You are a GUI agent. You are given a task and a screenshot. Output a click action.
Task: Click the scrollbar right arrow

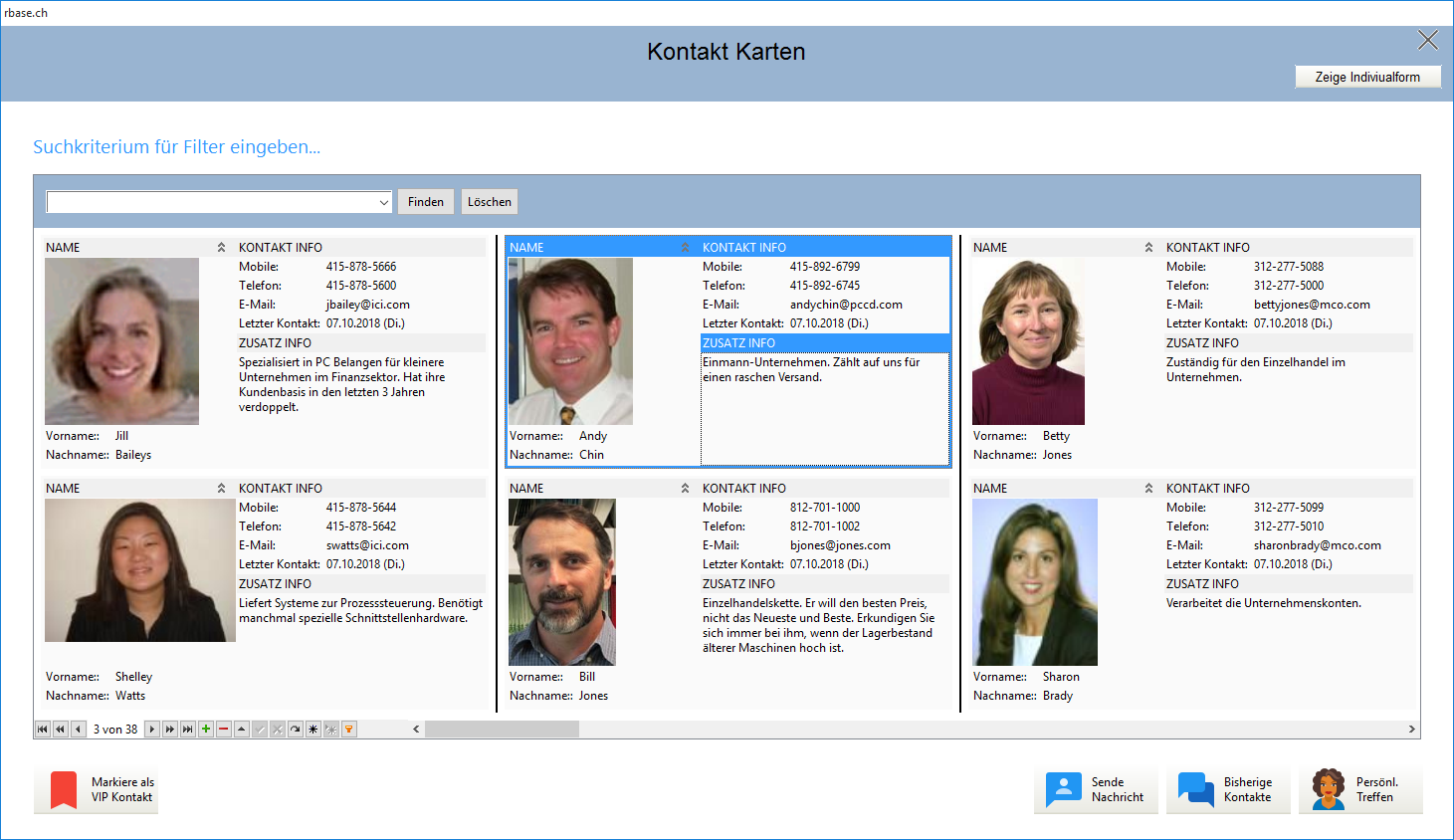coord(1411,730)
